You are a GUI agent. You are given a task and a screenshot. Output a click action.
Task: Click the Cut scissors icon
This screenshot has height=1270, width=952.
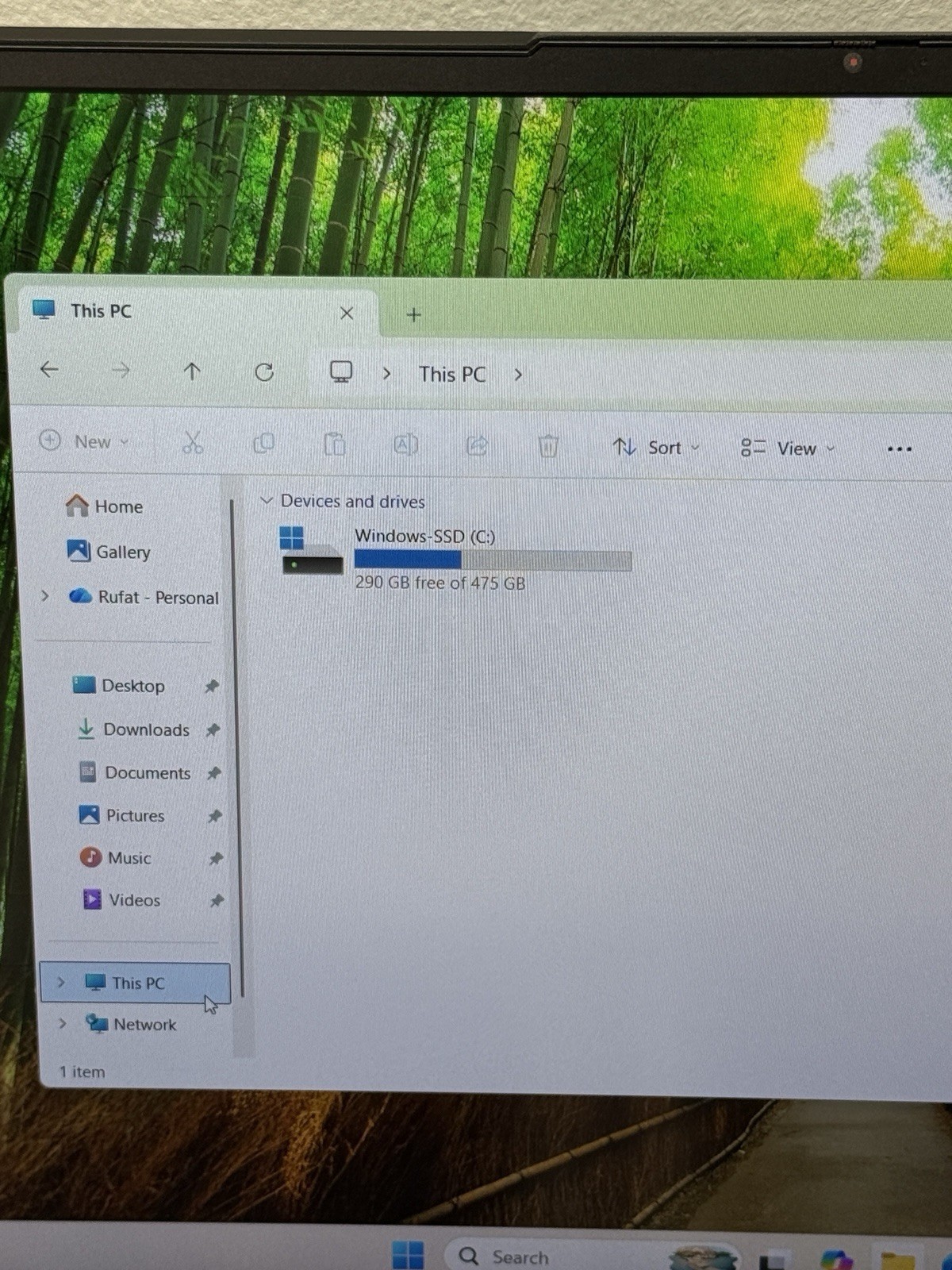[193, 442]
